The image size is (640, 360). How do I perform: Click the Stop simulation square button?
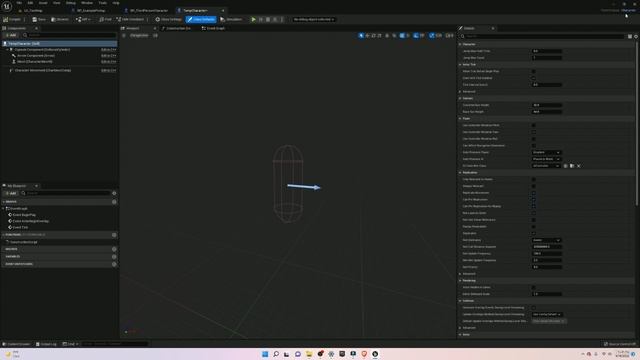click(x=268, y=19)
